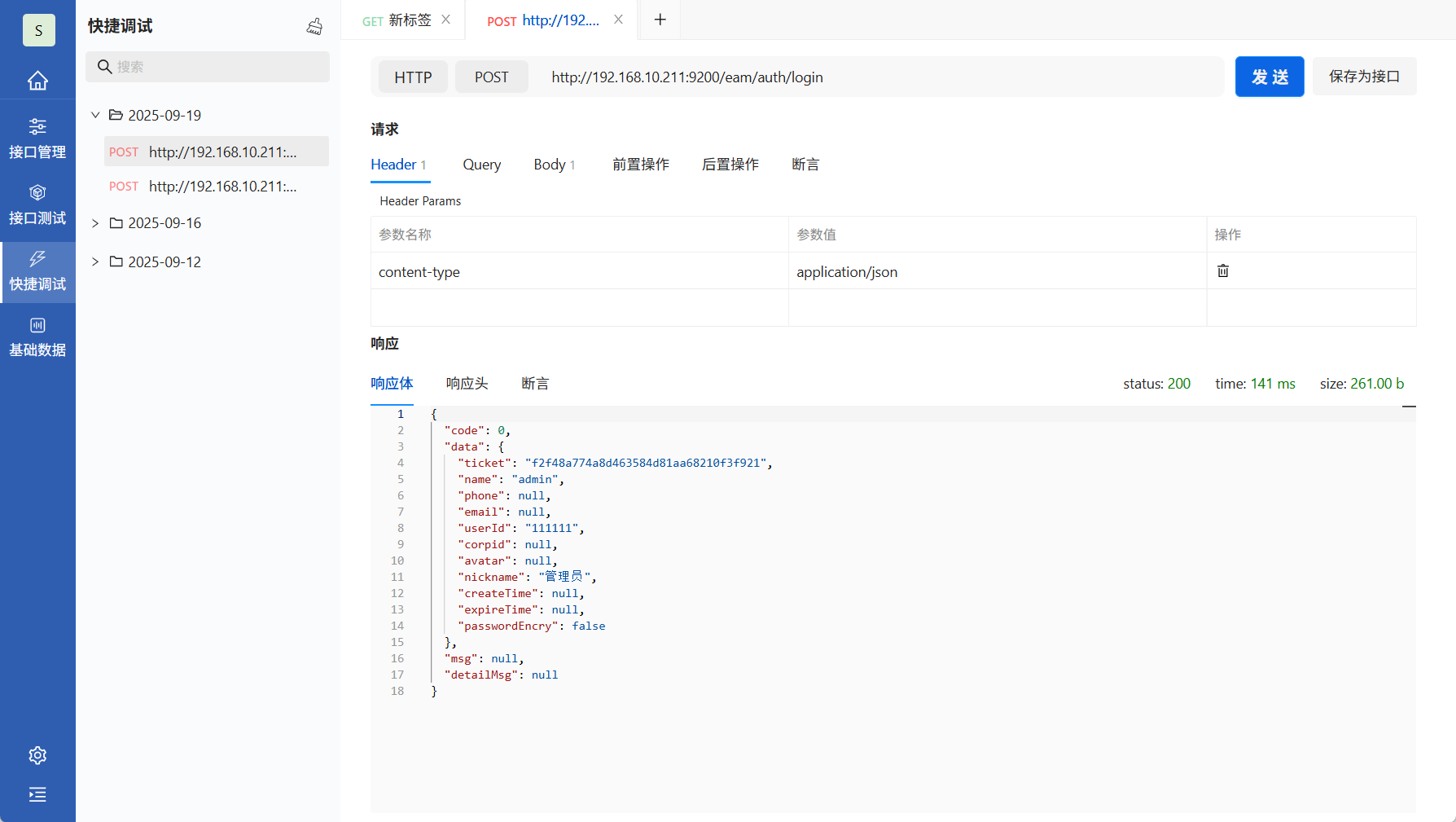Click the 2025-09-16 folder icon
This screenshot has width=1456, height=822.
point(116,222)
